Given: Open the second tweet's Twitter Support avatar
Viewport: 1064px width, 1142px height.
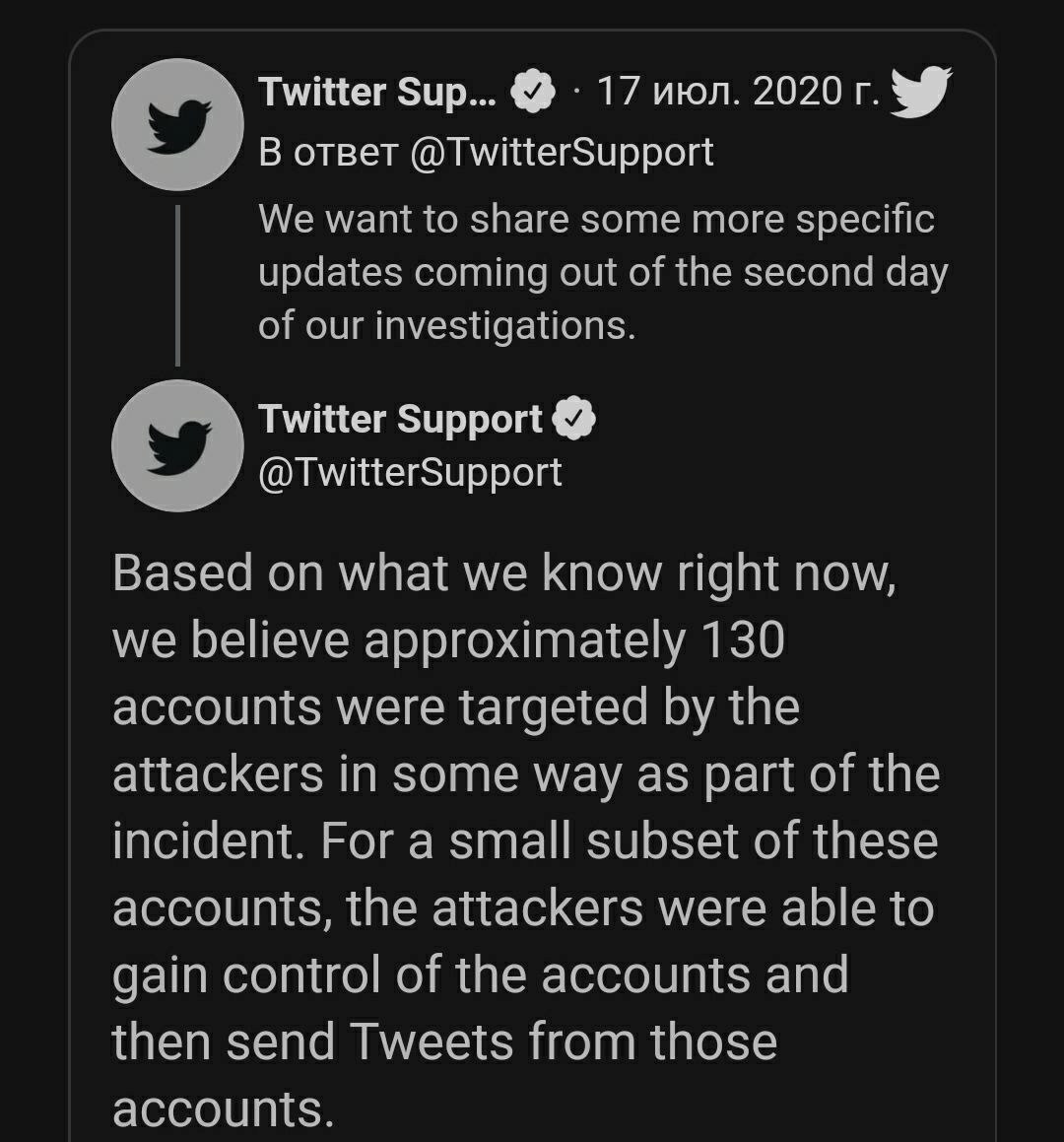Looking at the screenshot, I should tap(177, 445).
